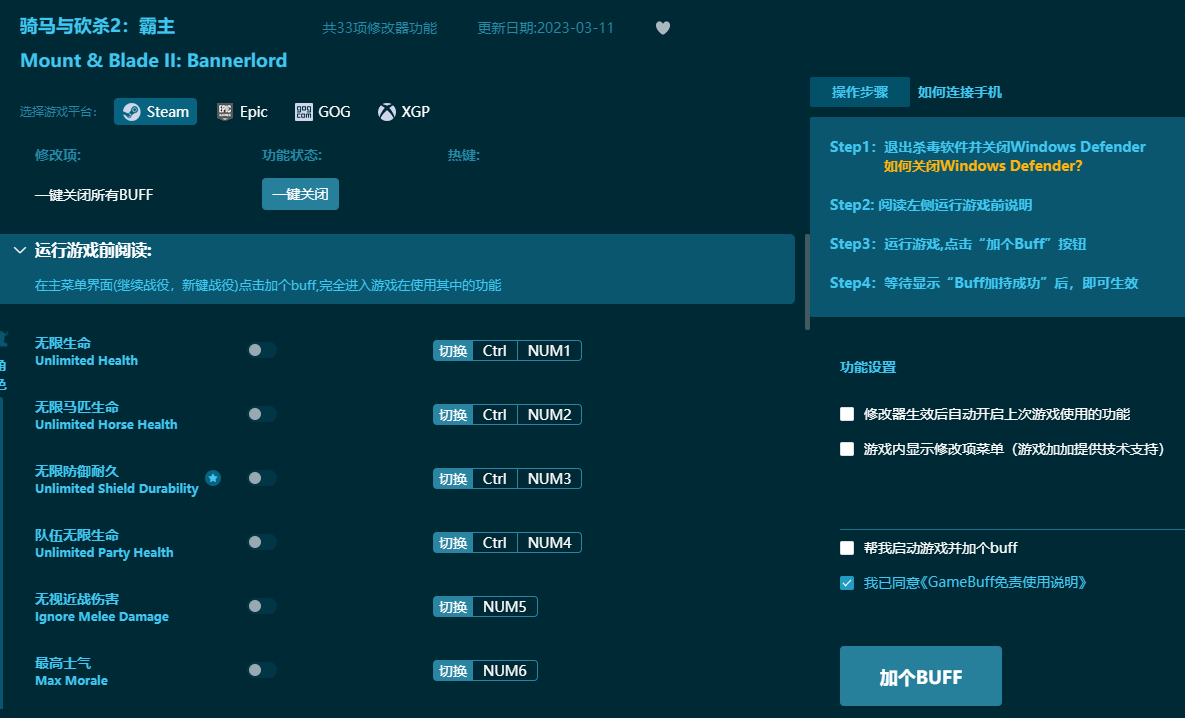Click 切换 button for Unlimited Horse Health
This screenshot has height=718, width=1185.
453,415
